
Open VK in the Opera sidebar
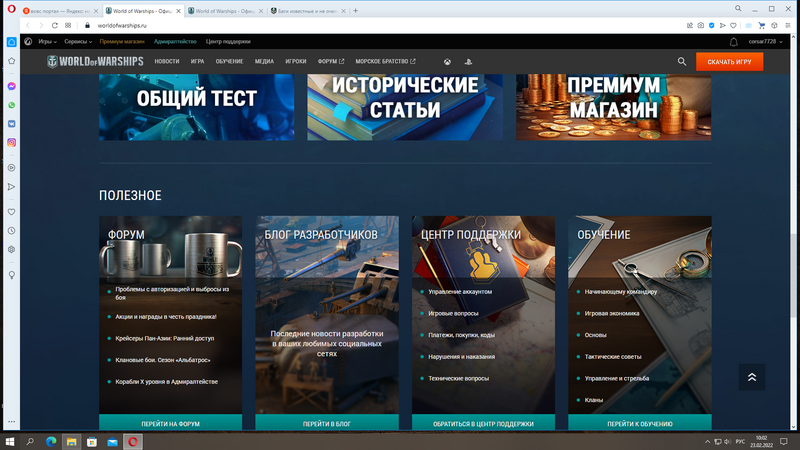[x=11, y=124]
